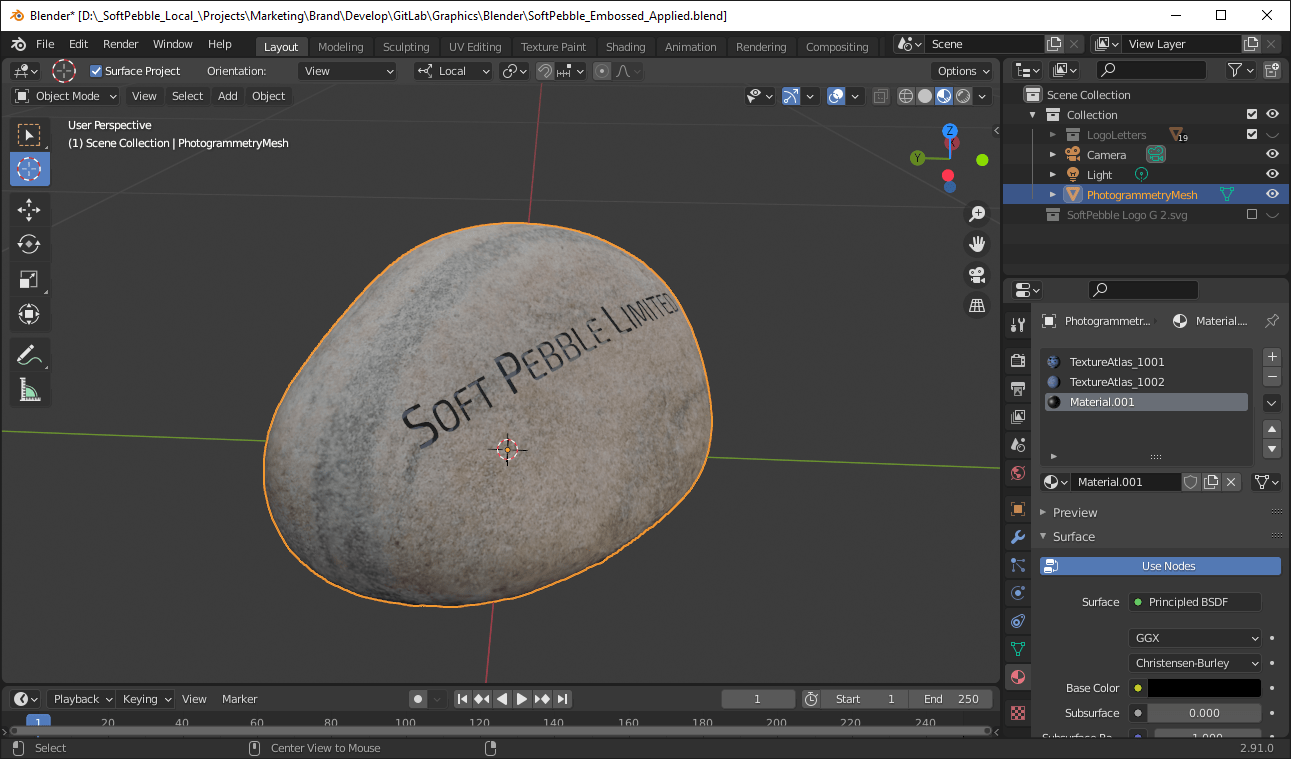1291x759 pixels.
Task: Click the Base Color swatch
Action: click(x=1203, y=688)
